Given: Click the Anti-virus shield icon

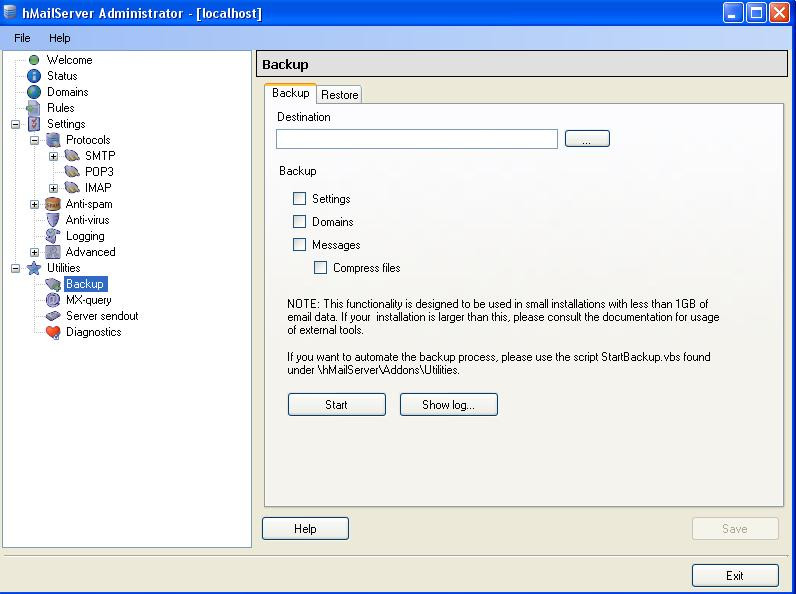Looking at the screenshot, I should (53, 220).
